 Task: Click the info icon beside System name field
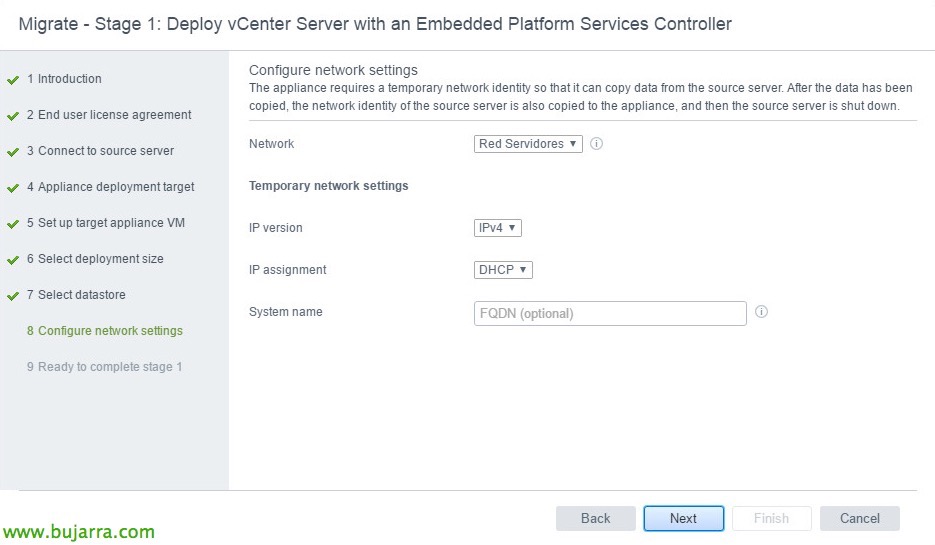point(761,312)
